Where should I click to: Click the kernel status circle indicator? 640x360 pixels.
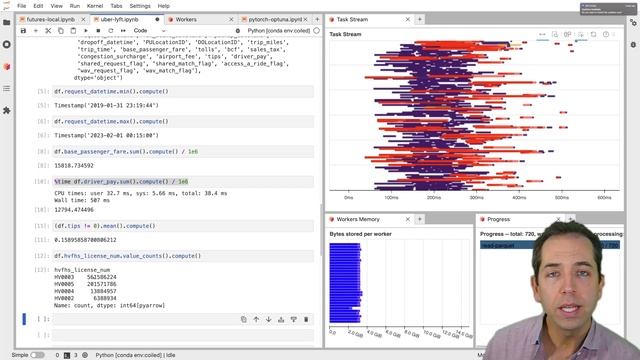point(317,31)
